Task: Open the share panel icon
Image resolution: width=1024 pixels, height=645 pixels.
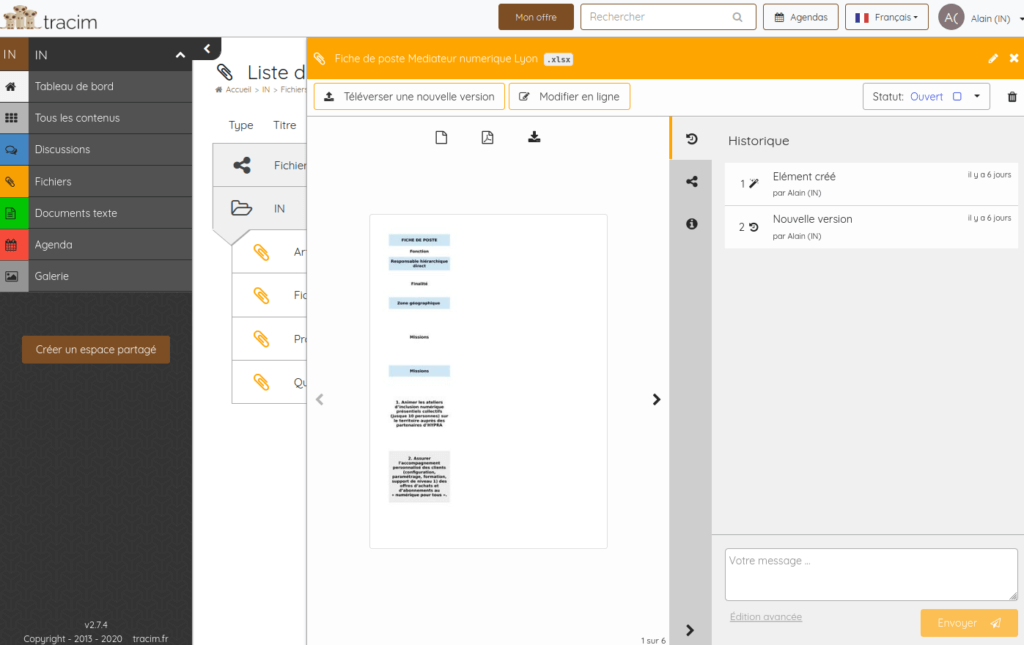Action: coord(691,182)
